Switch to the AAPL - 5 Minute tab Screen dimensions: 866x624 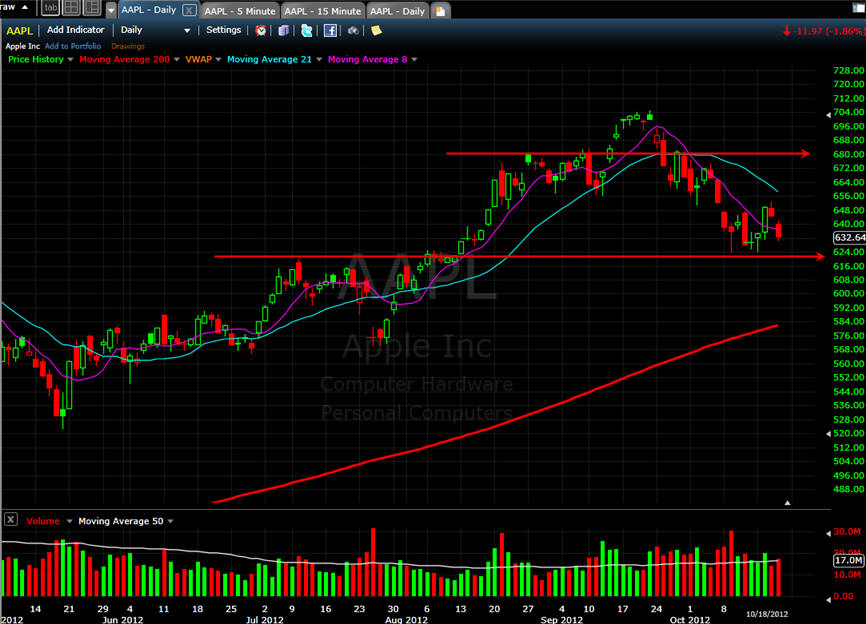(x=240, y=11)
